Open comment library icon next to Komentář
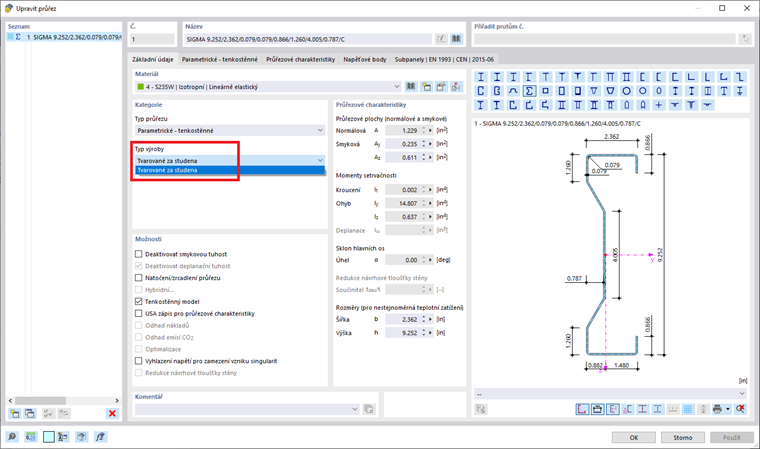 (x=369, y=409)
